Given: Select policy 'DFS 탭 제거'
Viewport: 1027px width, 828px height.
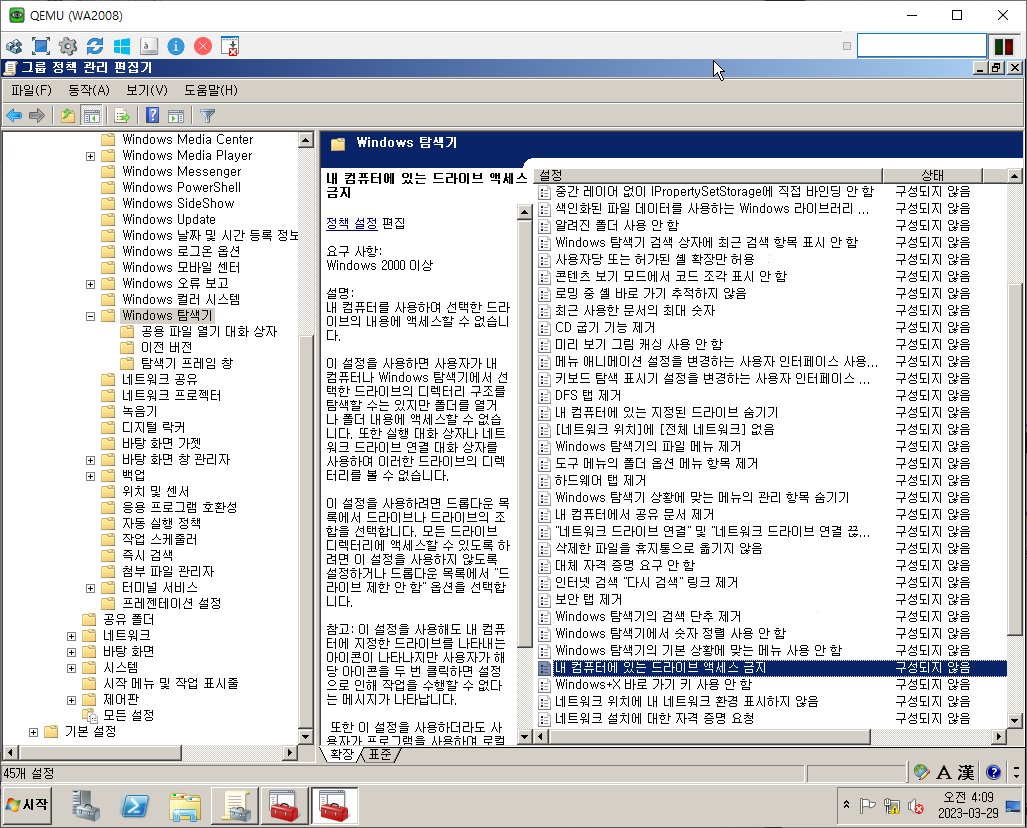Looking at the screenshot, I should pos(588,395).
